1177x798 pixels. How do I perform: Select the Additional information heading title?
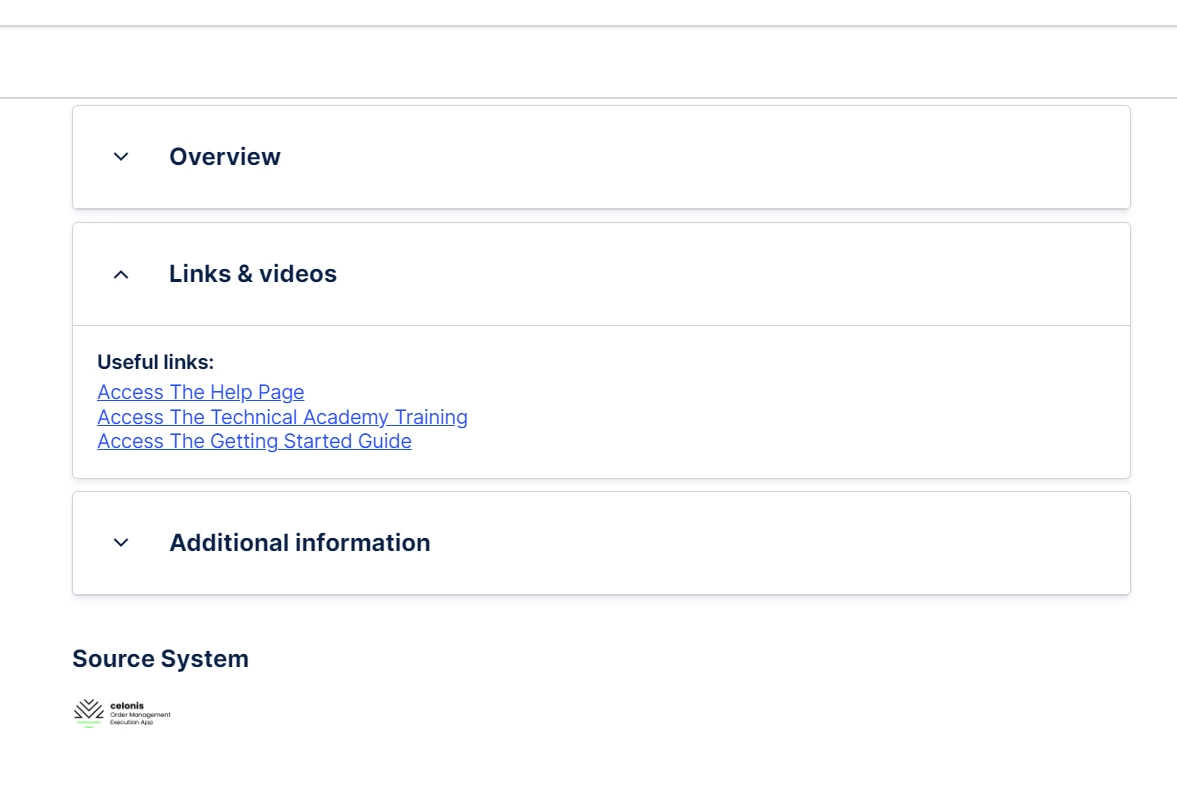[300, 543]
